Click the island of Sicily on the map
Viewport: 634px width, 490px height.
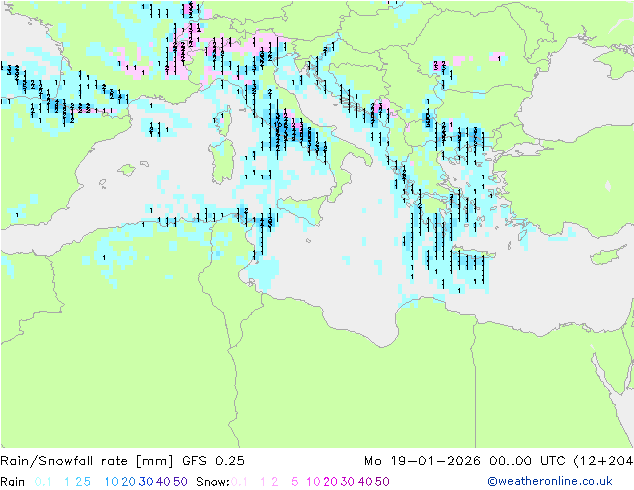(x=301, y=208)
